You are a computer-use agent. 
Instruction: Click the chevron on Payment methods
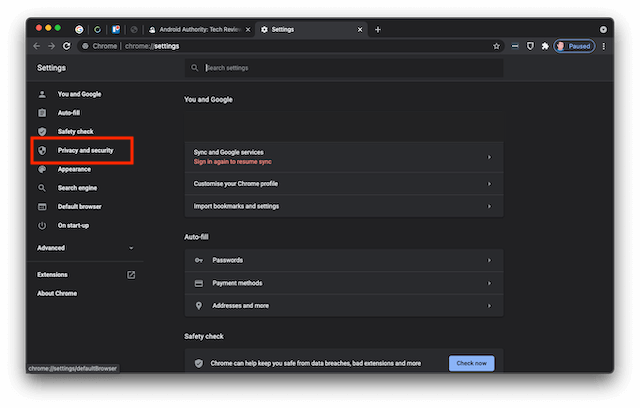click(x=489, y=283)
